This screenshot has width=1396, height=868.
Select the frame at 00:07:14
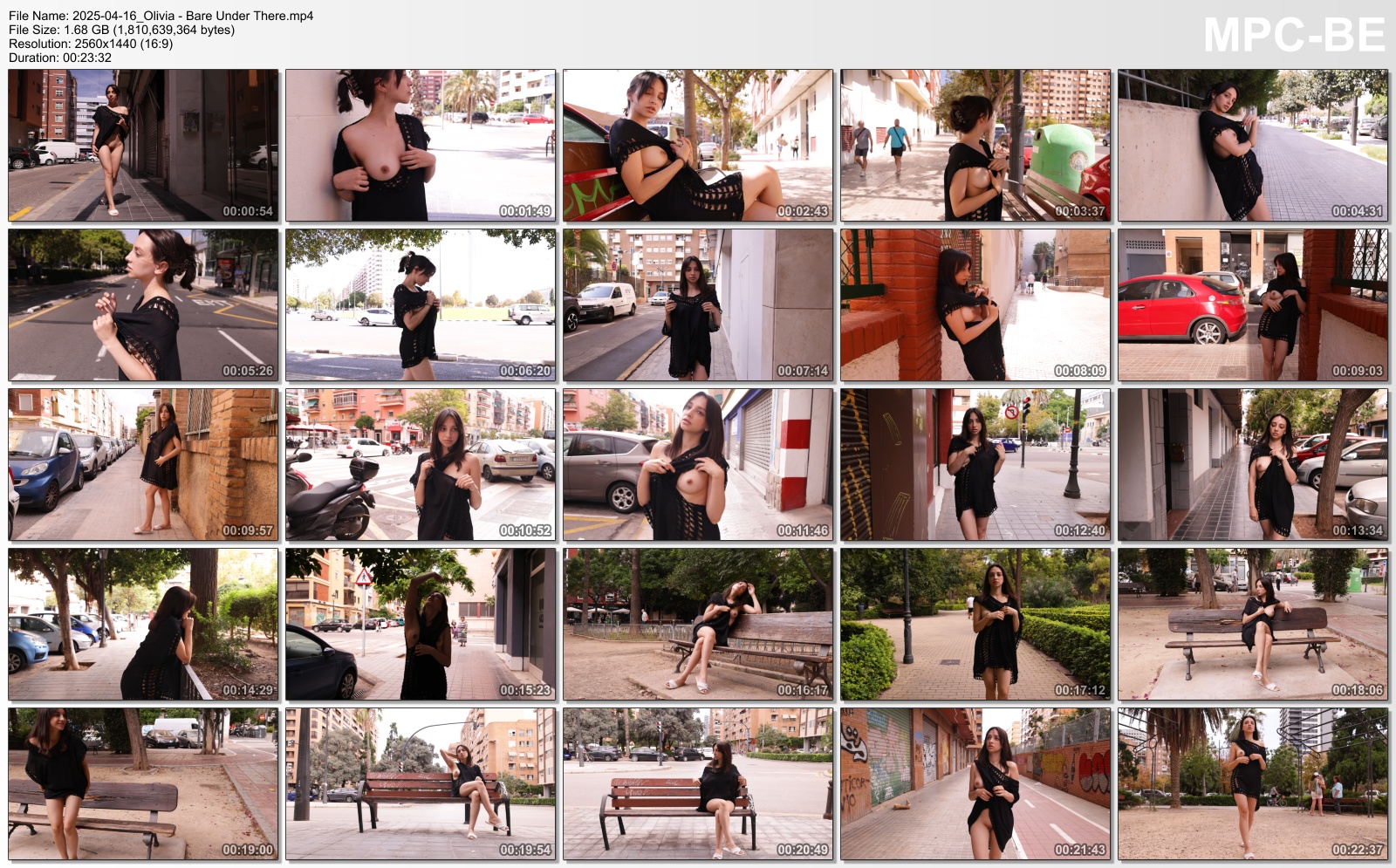(698, 304)
